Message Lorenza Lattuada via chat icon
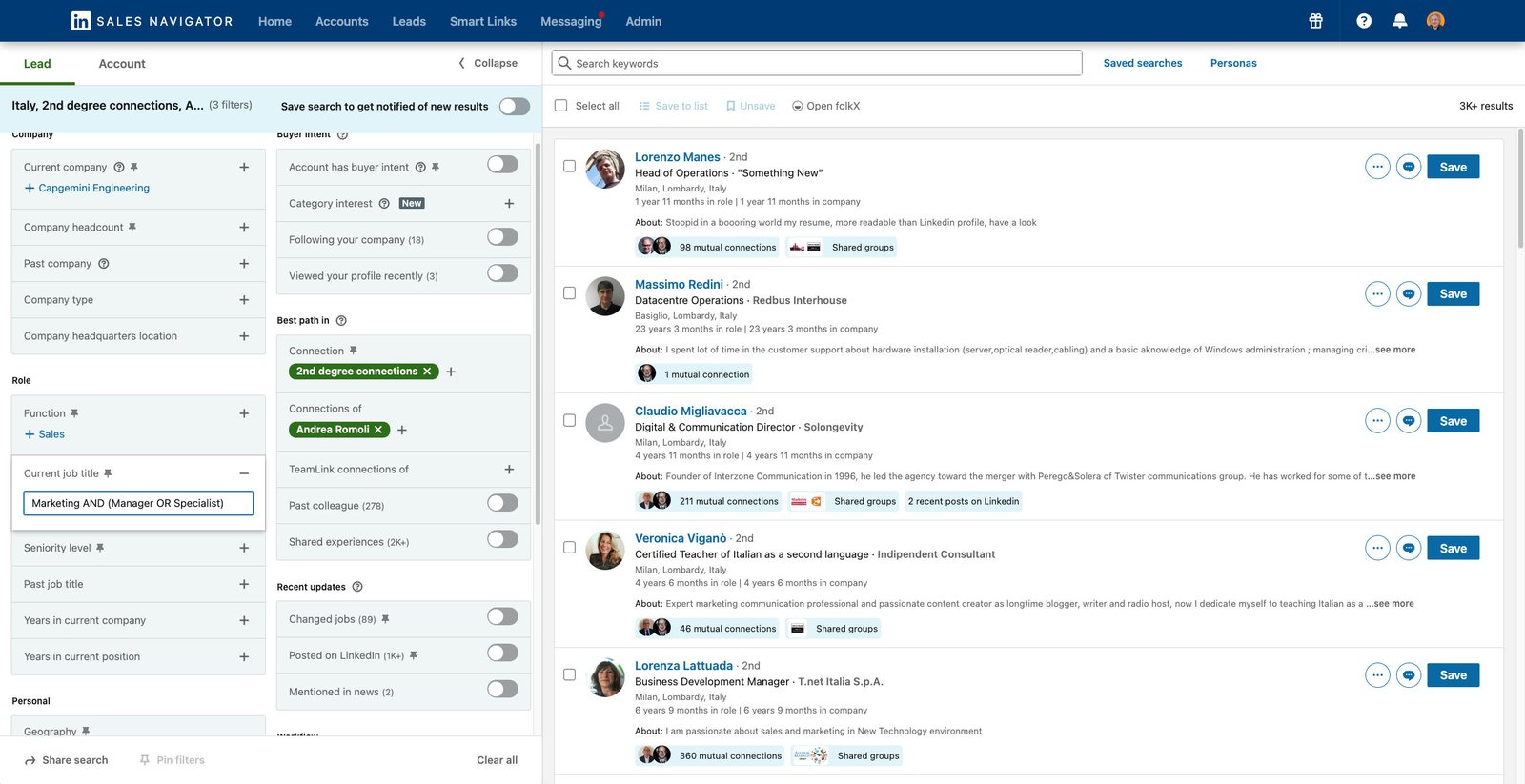The width and height of the screenshot is (1525, 784). coord(1409,675)
